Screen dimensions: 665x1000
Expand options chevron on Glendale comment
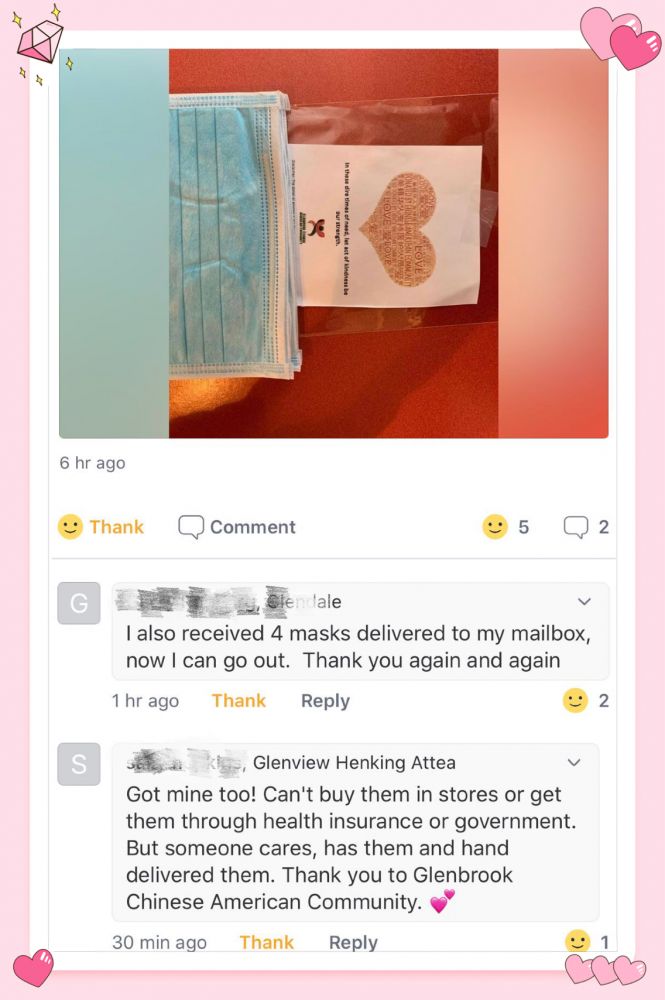coord(584,601)
